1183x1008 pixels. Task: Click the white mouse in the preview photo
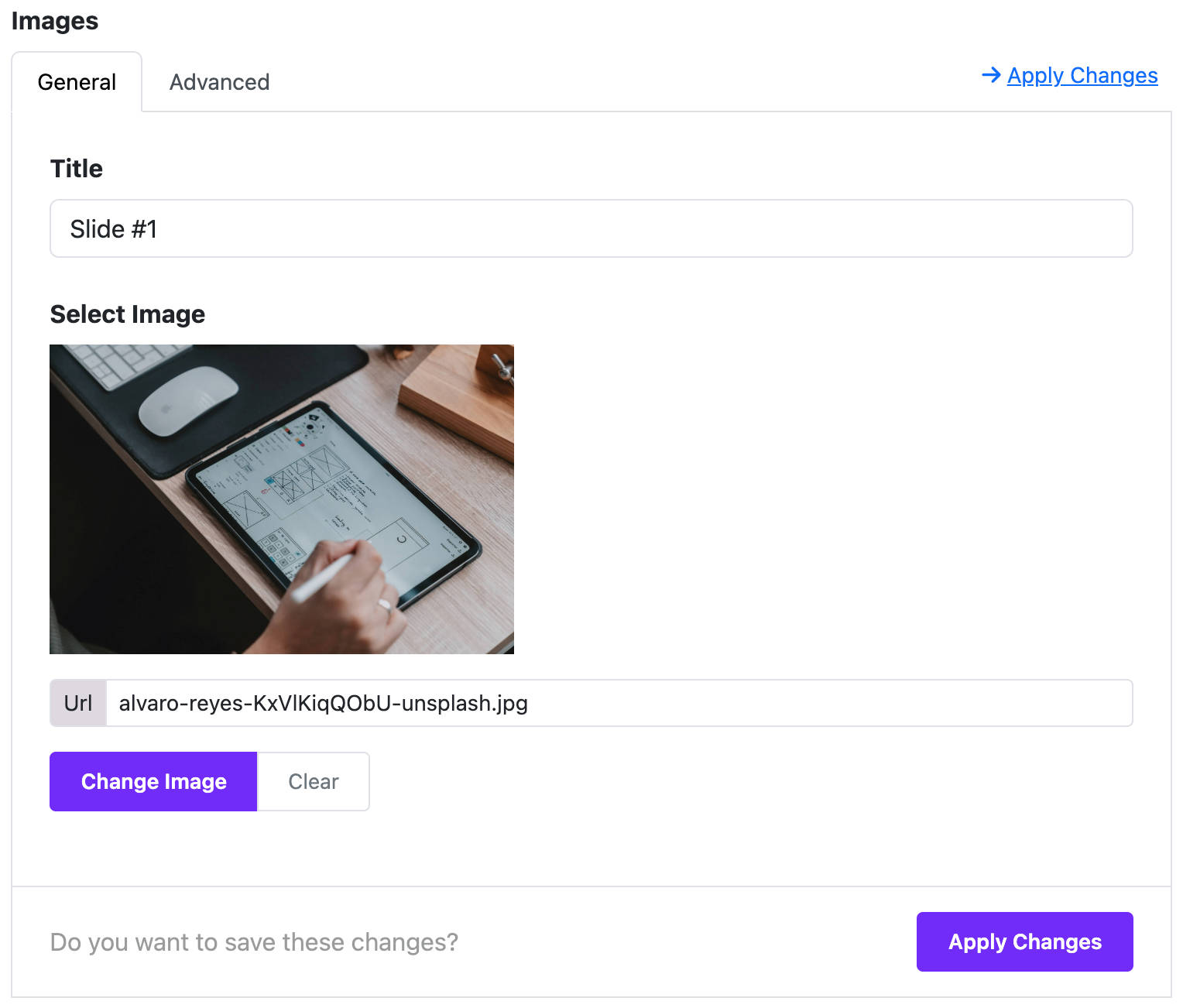coord(188,400)
